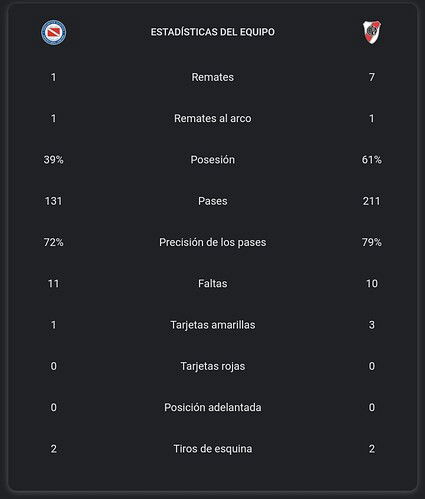Select the Posición adelantada label
Image resolution: width=425 pixels, height=499 pixels.
click(x=213, y=407)
